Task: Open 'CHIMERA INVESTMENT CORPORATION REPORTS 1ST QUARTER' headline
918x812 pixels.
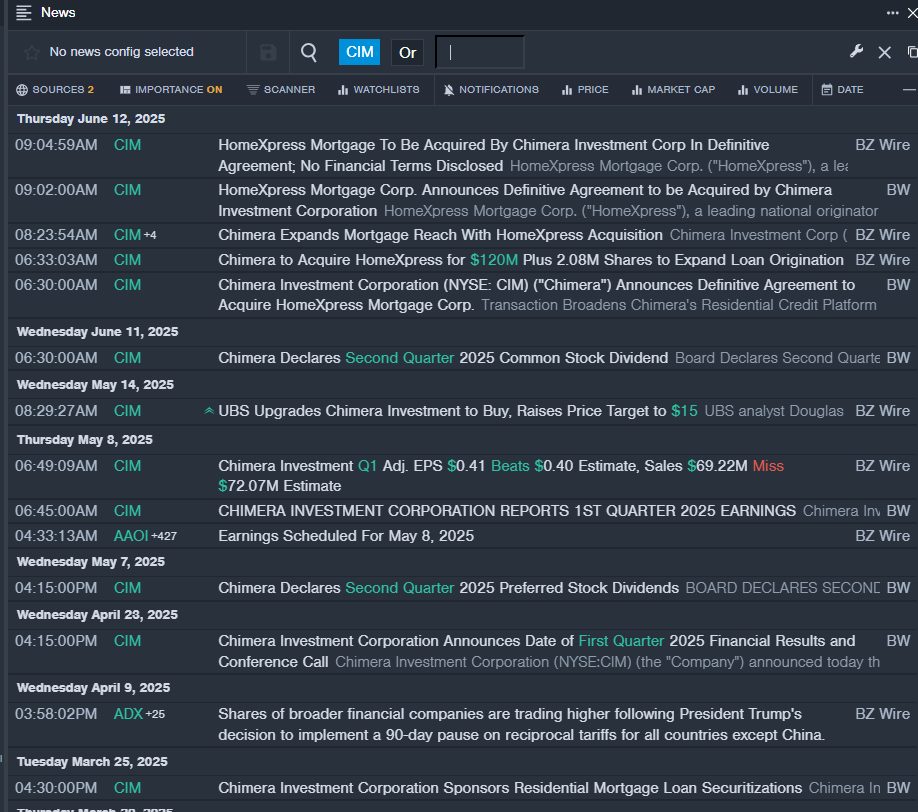Action: [507, 511]
